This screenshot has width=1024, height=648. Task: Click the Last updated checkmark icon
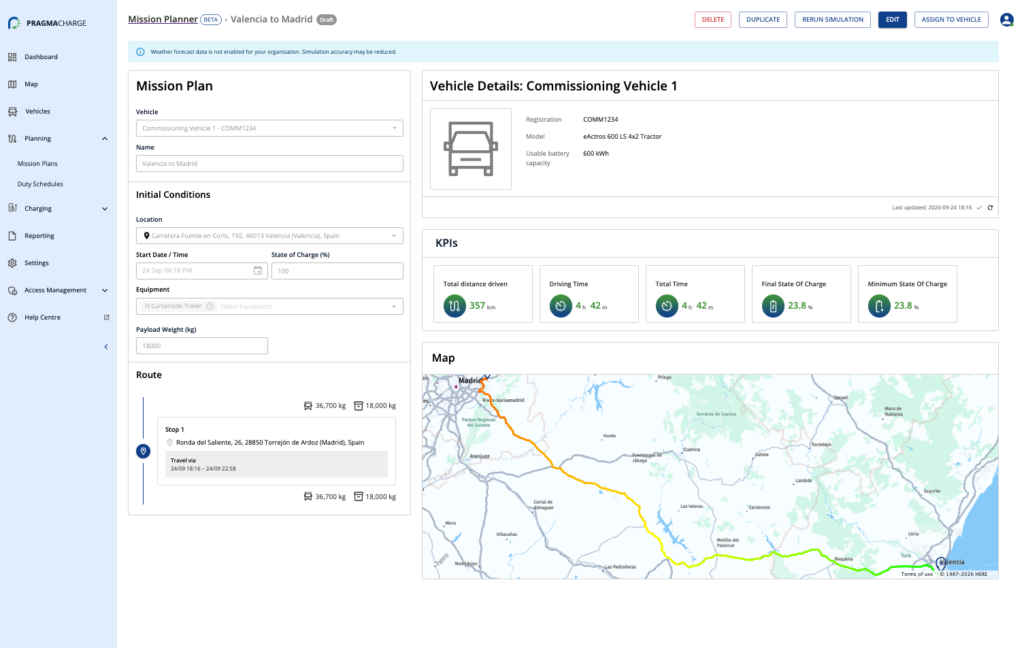[979, 208]
